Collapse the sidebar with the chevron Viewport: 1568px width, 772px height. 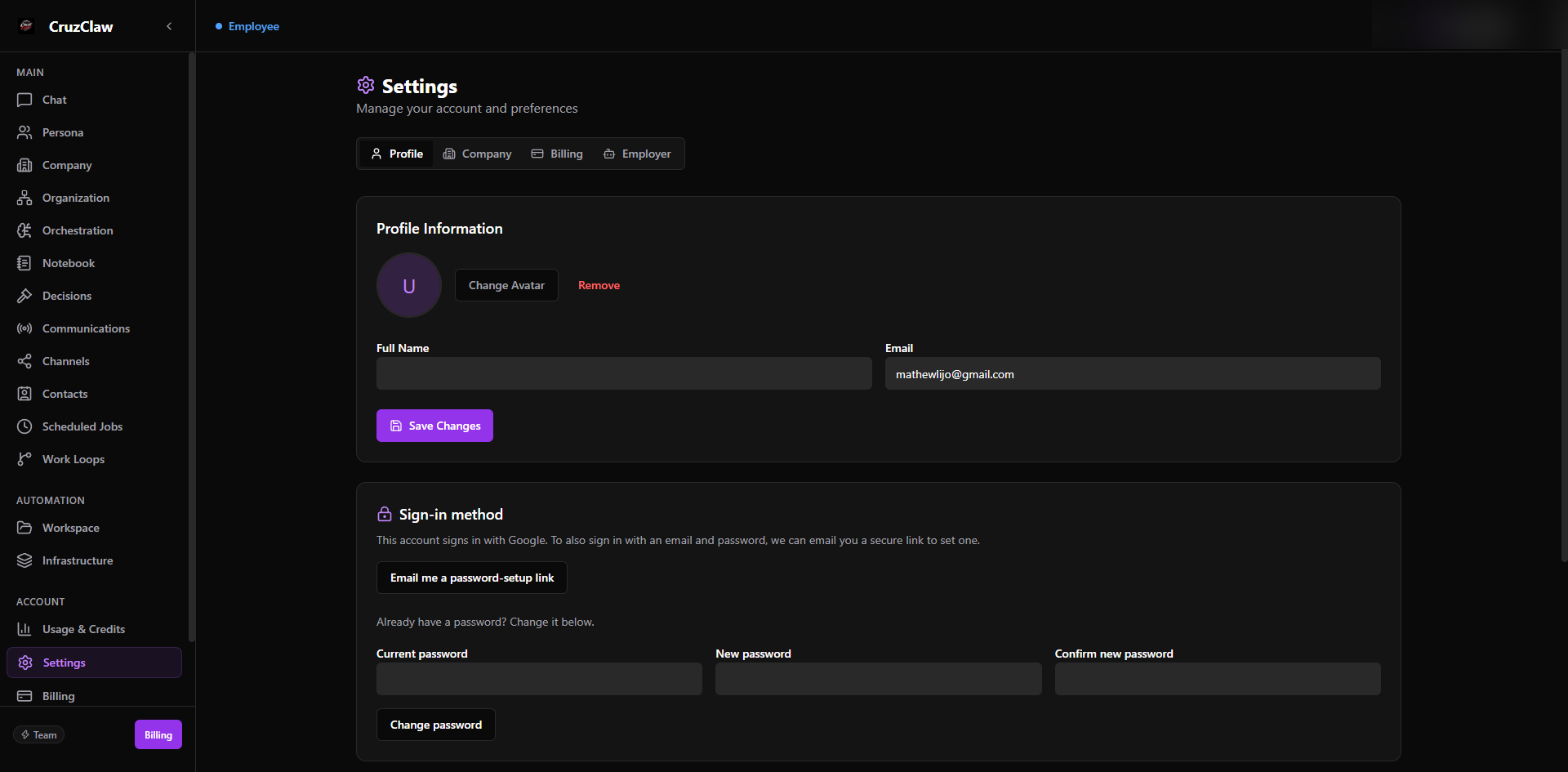click(169, 26)
